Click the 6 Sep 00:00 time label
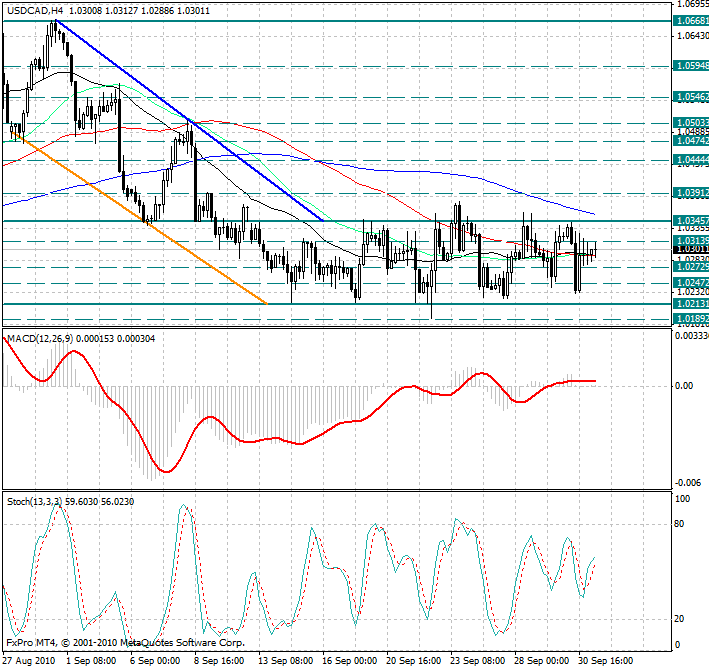This screenshot has height=668, width=709. [155, 661]
